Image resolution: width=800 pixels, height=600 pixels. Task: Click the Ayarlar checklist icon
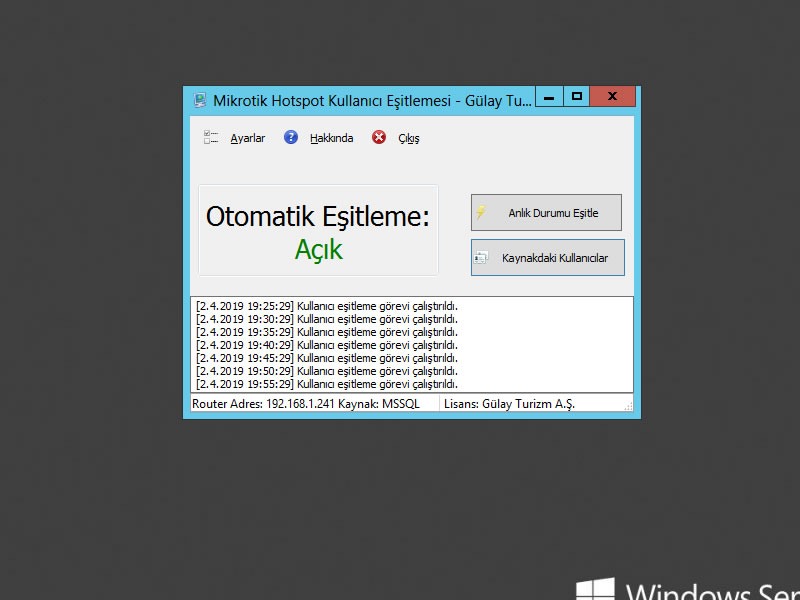[211, 138]
